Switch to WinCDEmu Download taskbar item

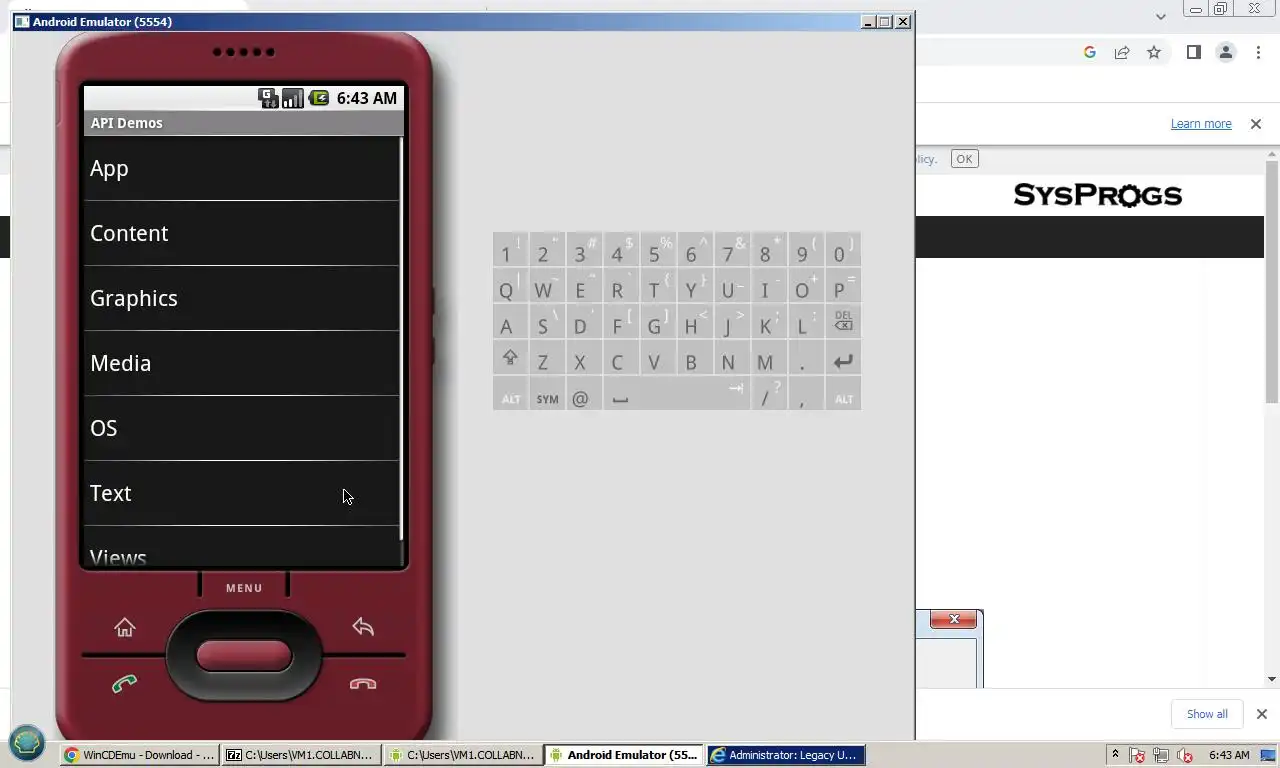click(140, 755)
